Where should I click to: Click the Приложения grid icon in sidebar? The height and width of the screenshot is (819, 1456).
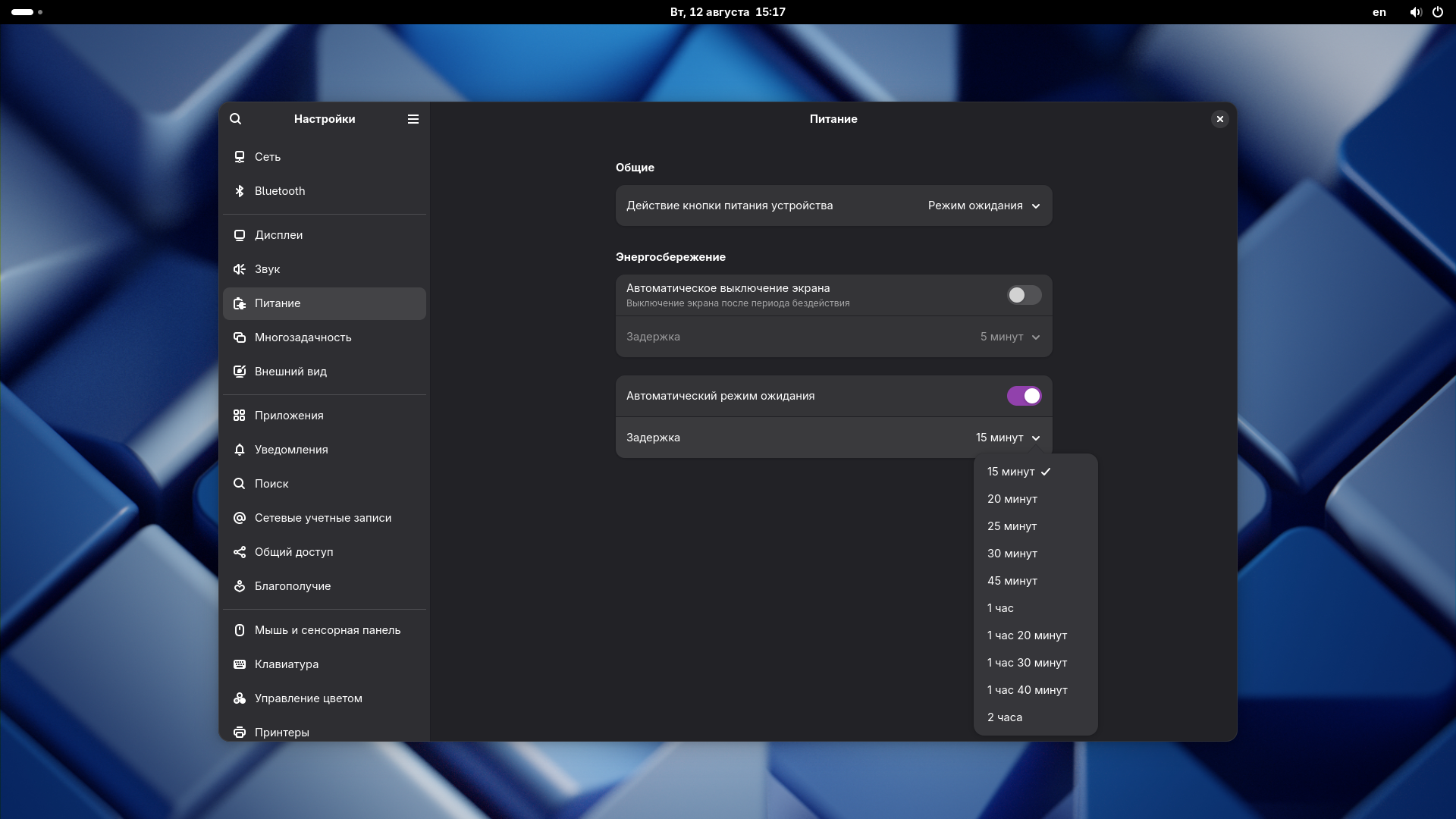point(240,416)
